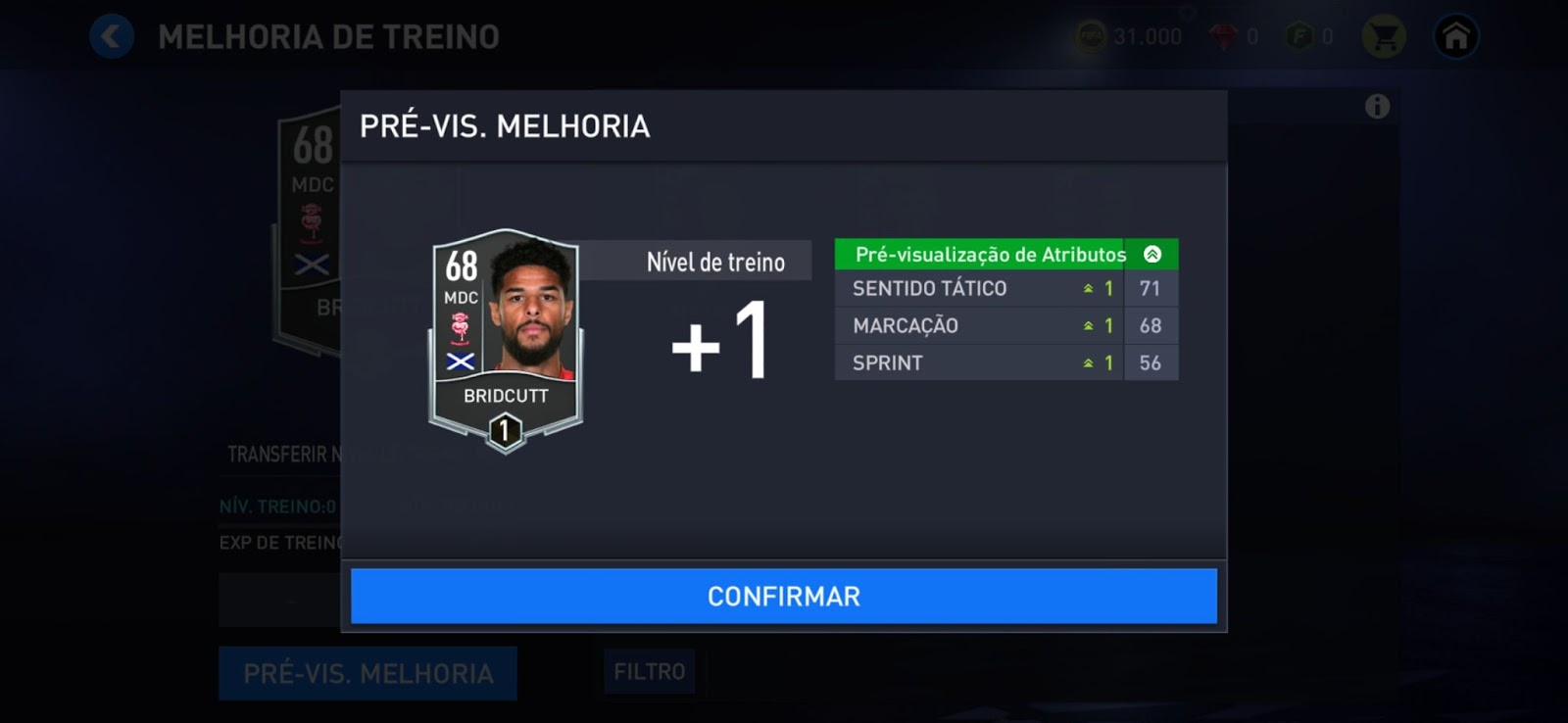
Task: Tap the Scotland flag on Bridcutt card
Action: (461, 361)
